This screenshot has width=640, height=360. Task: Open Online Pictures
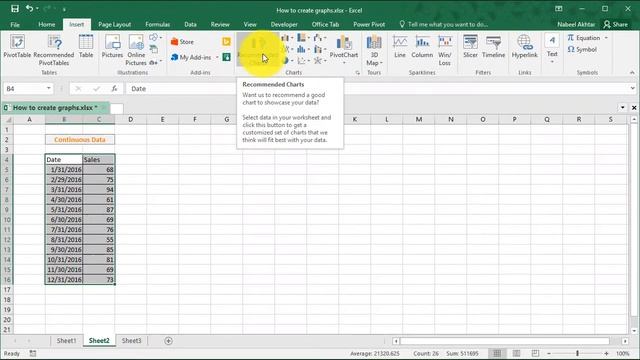pyautogui.click(x=136, y=50)
